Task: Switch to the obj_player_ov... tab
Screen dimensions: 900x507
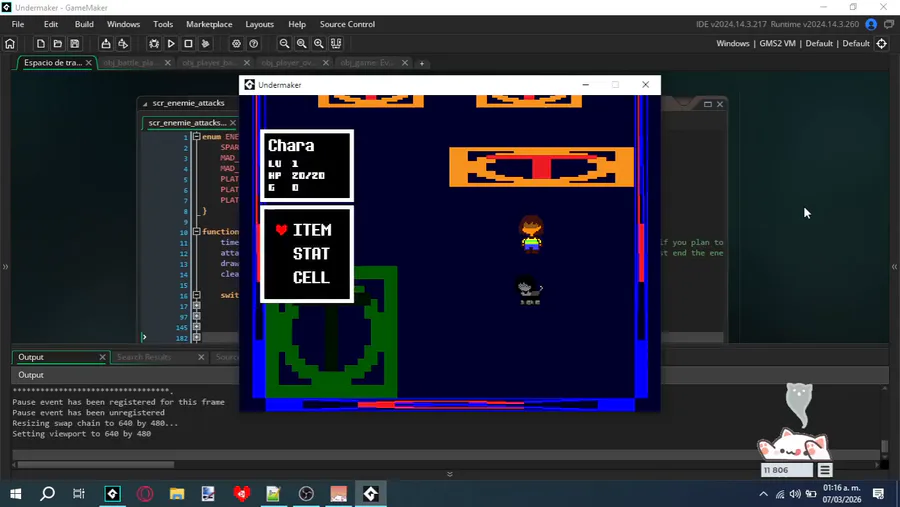Action: click(289, 63)
